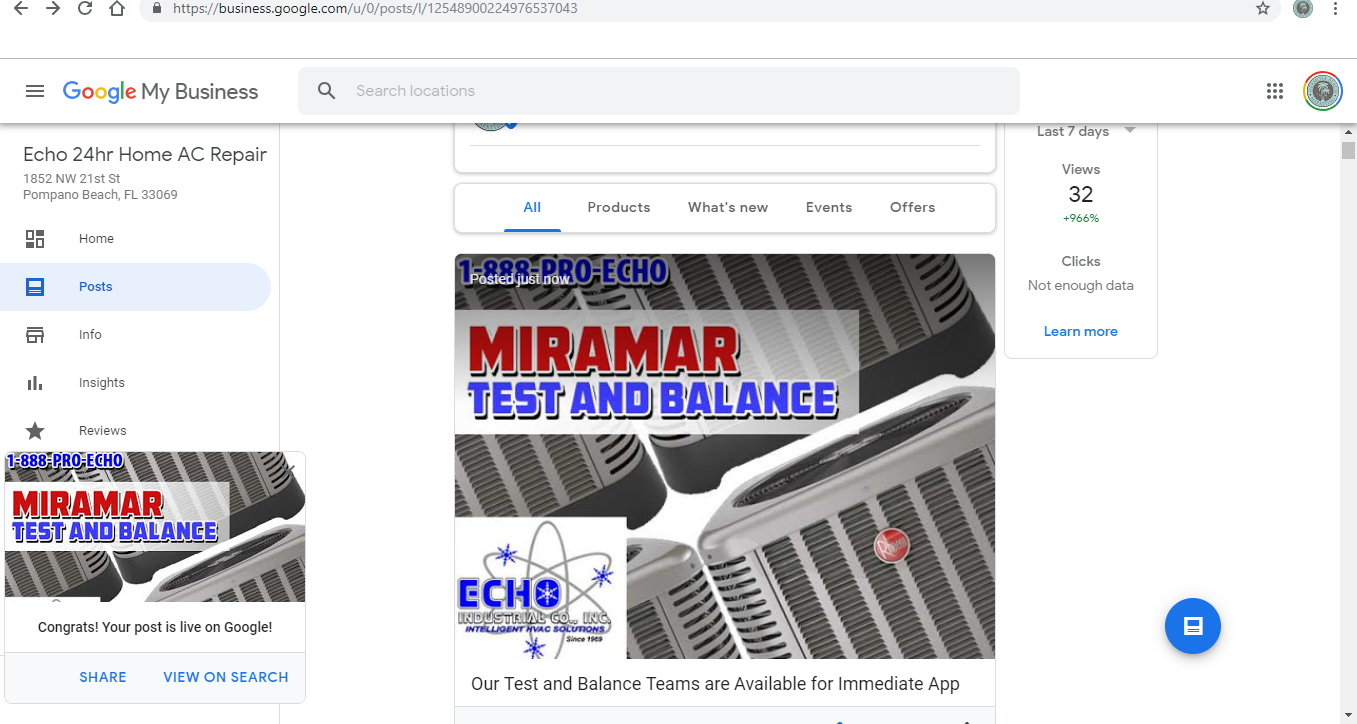Click VIEW ON SEARCH button

[226, 677]
